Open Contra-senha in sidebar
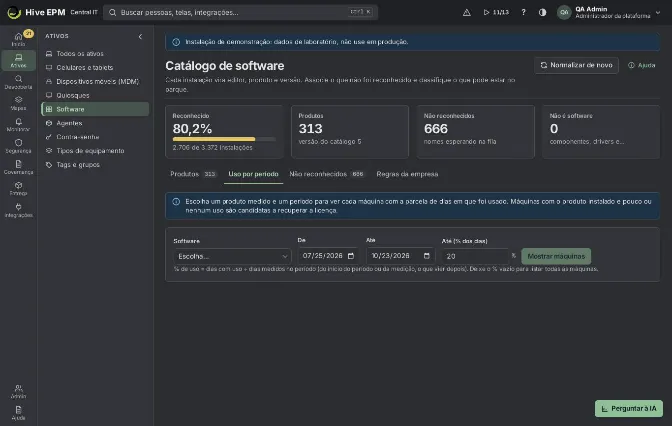 tap(95, 137)
